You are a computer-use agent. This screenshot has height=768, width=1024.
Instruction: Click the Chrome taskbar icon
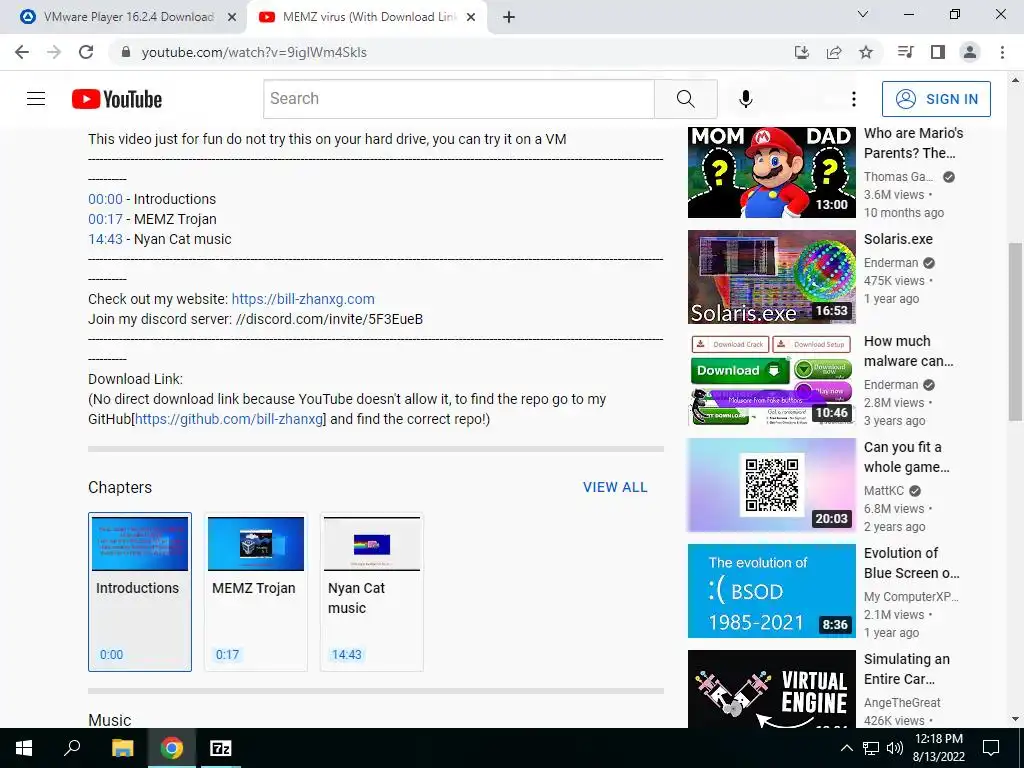click(x=172, y=748)
